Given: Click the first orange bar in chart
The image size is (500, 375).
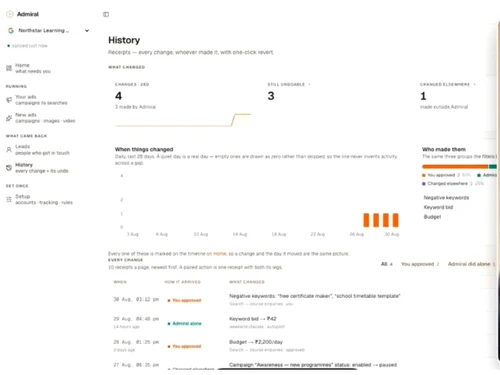Looking at the screenshot, I should pyautogui.click(x=366, y=220).
